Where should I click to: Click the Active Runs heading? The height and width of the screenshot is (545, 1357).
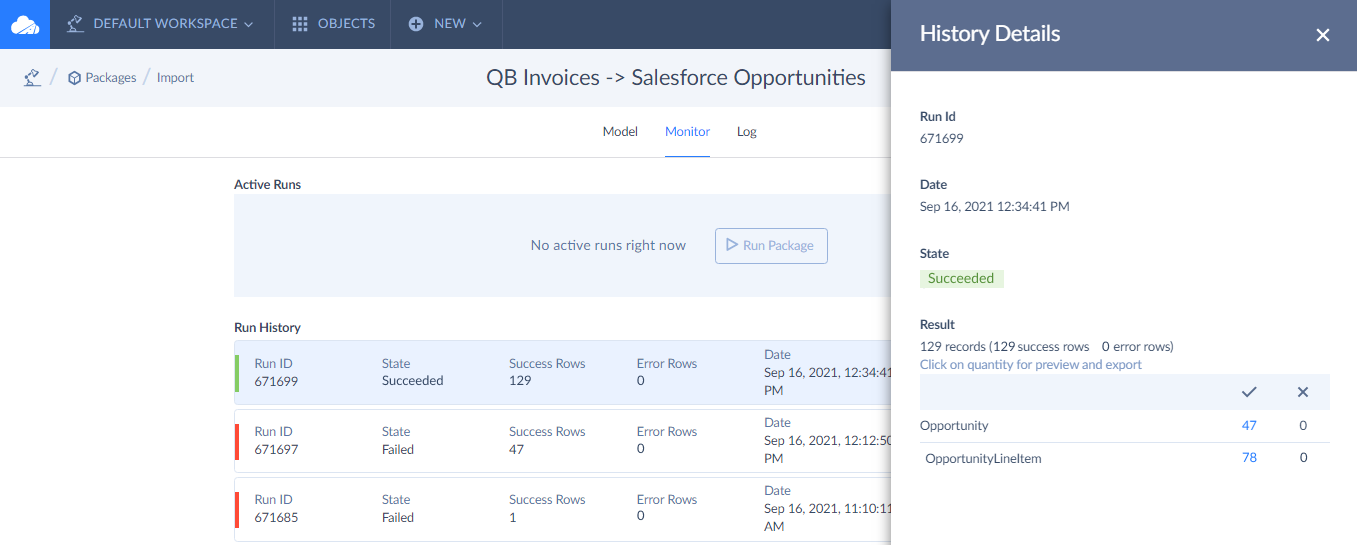pos(267,184)
